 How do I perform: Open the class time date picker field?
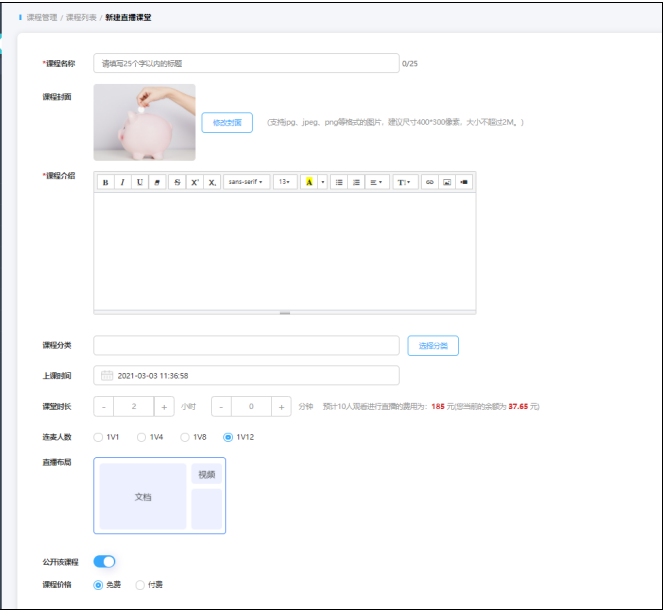246,375
